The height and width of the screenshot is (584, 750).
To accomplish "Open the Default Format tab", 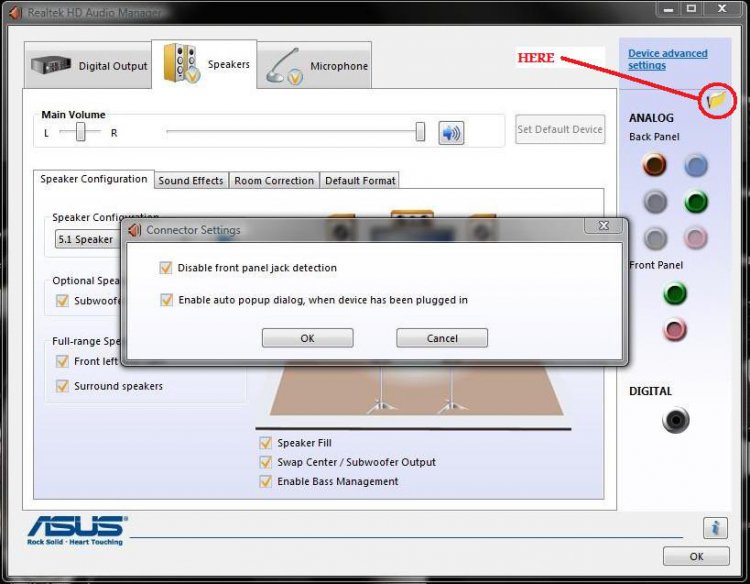I will (360, 181).
